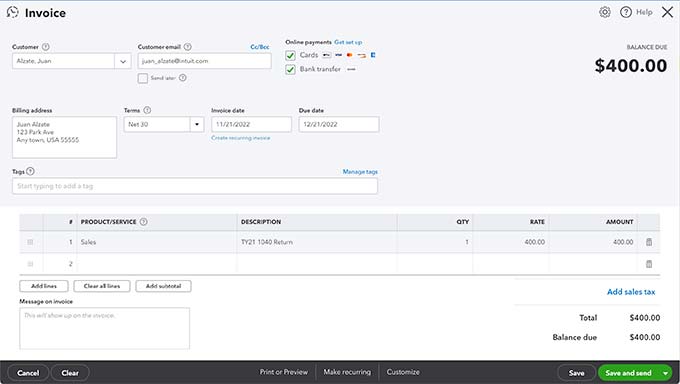Open the Terms Net 30 dropdown

click(x=196, y=125)
